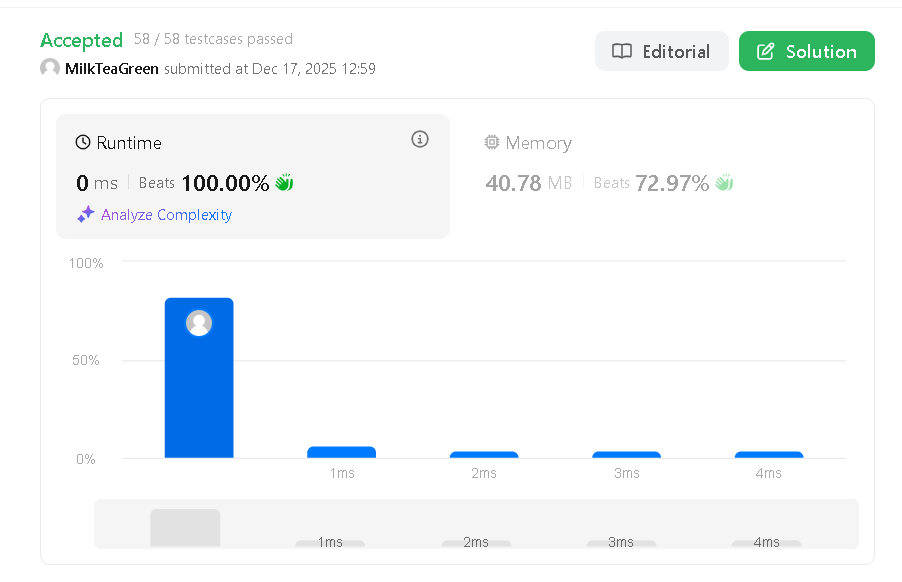Click the chip icon beside Memory
The height and width of the screenshot is (582, 902).
492,143
